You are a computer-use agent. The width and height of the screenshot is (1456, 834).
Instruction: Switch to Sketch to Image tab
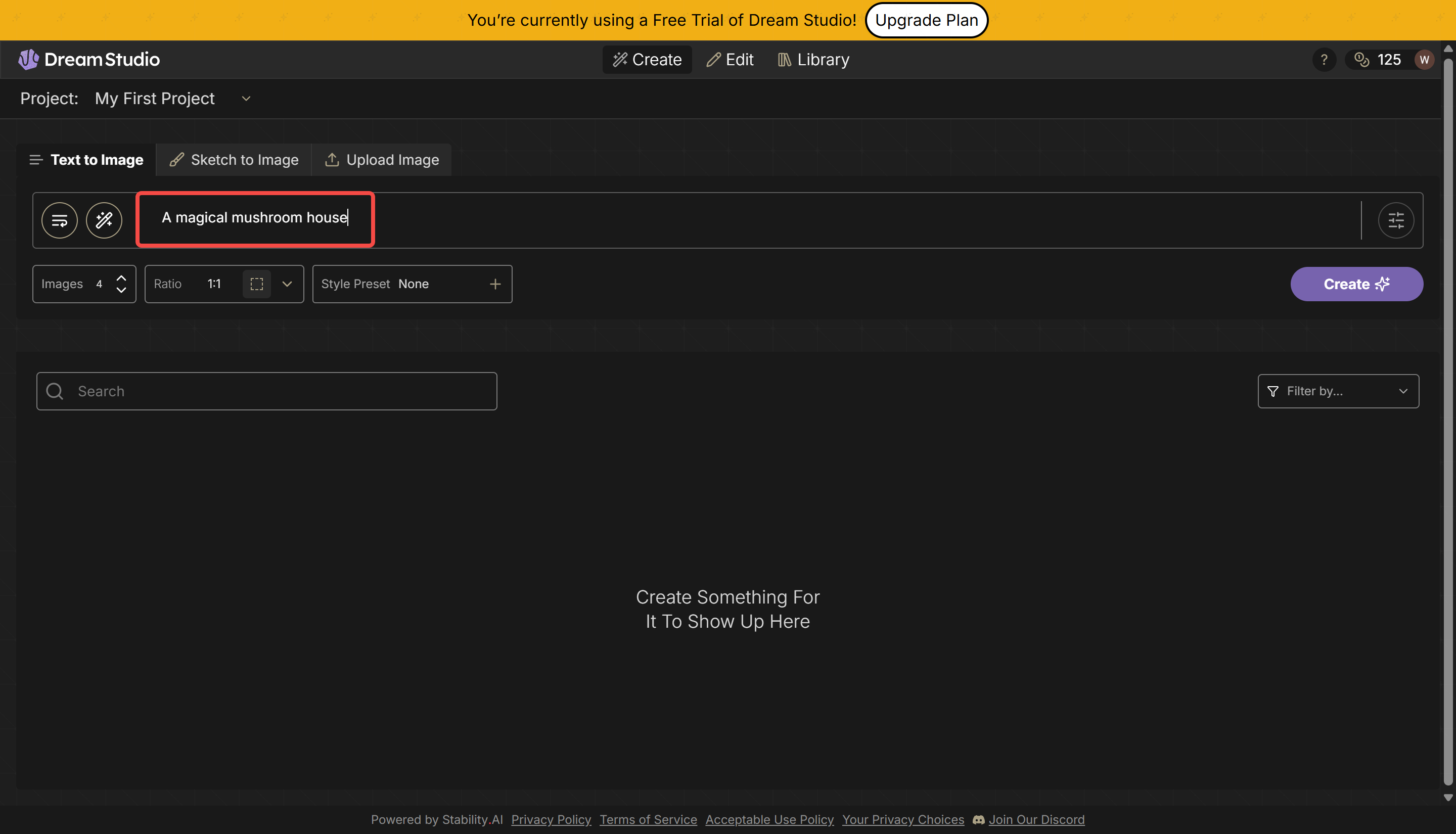click(x=234, y=160)
